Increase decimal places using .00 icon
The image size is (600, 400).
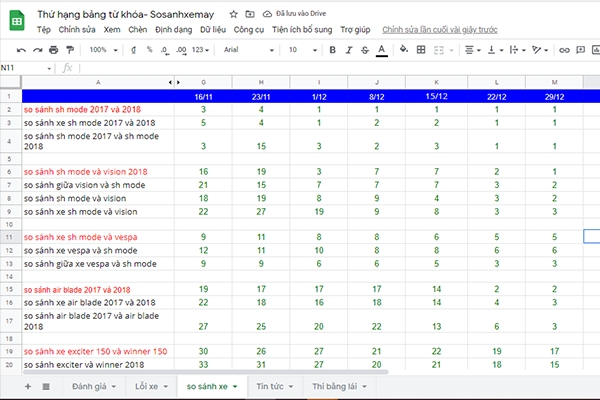181,50
